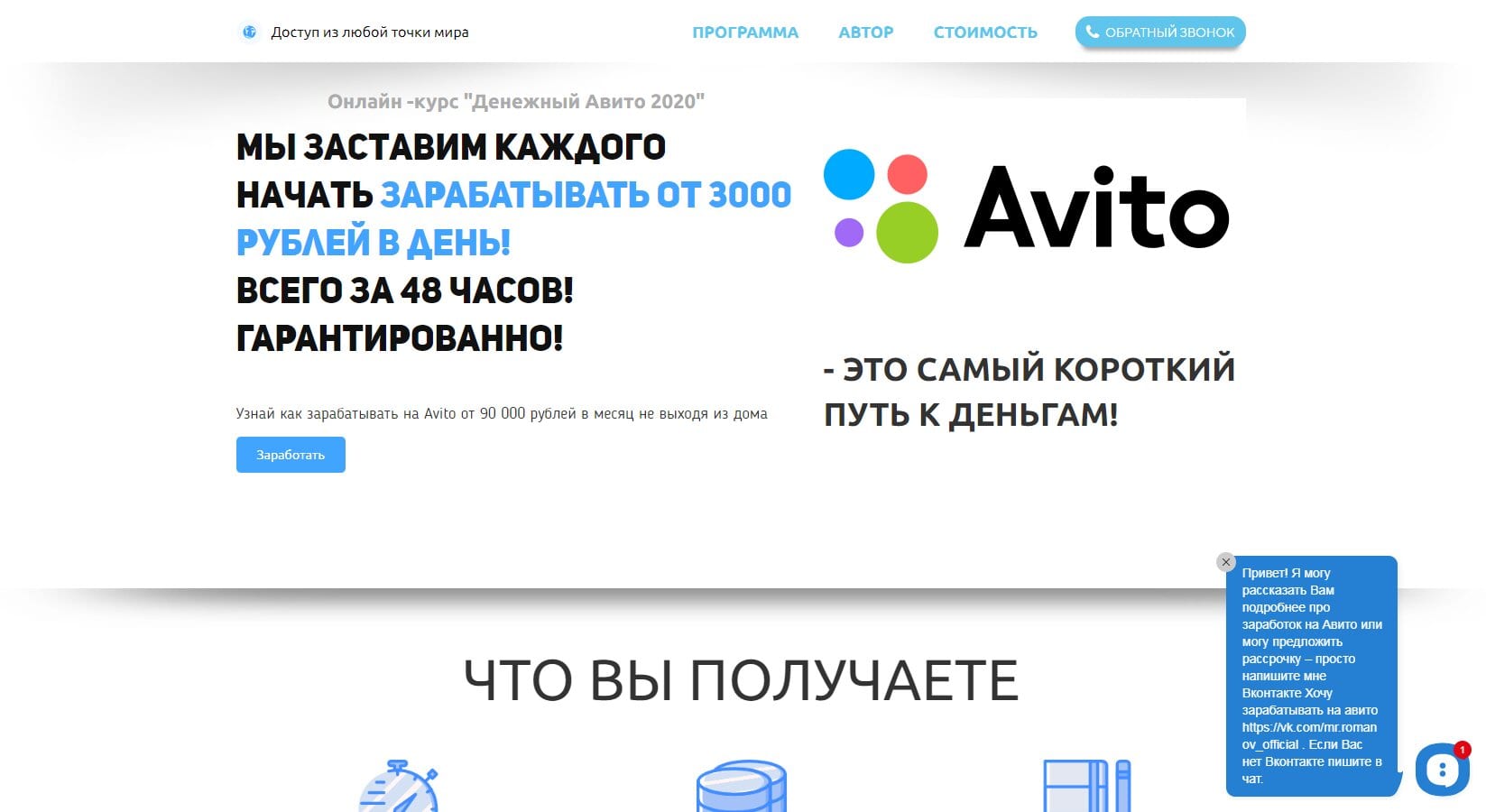Click the globe icon beside worldwide access text
Image resolution: width=1486 pixels, height=812 pixels.
(x=249, y=32)
